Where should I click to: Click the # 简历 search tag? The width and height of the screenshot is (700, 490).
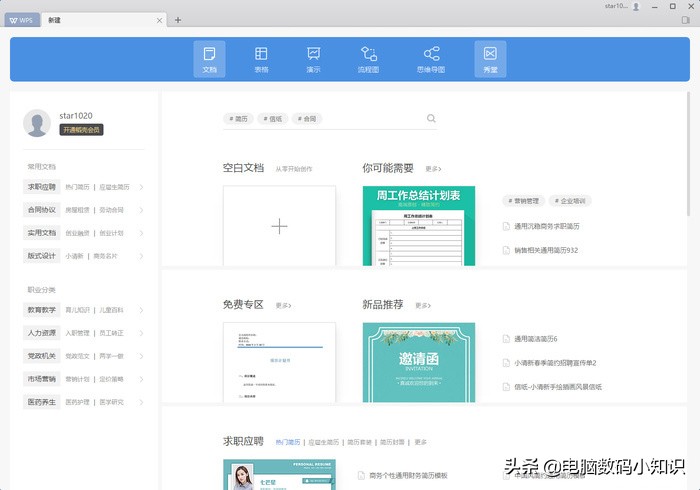tap(238, 119)
